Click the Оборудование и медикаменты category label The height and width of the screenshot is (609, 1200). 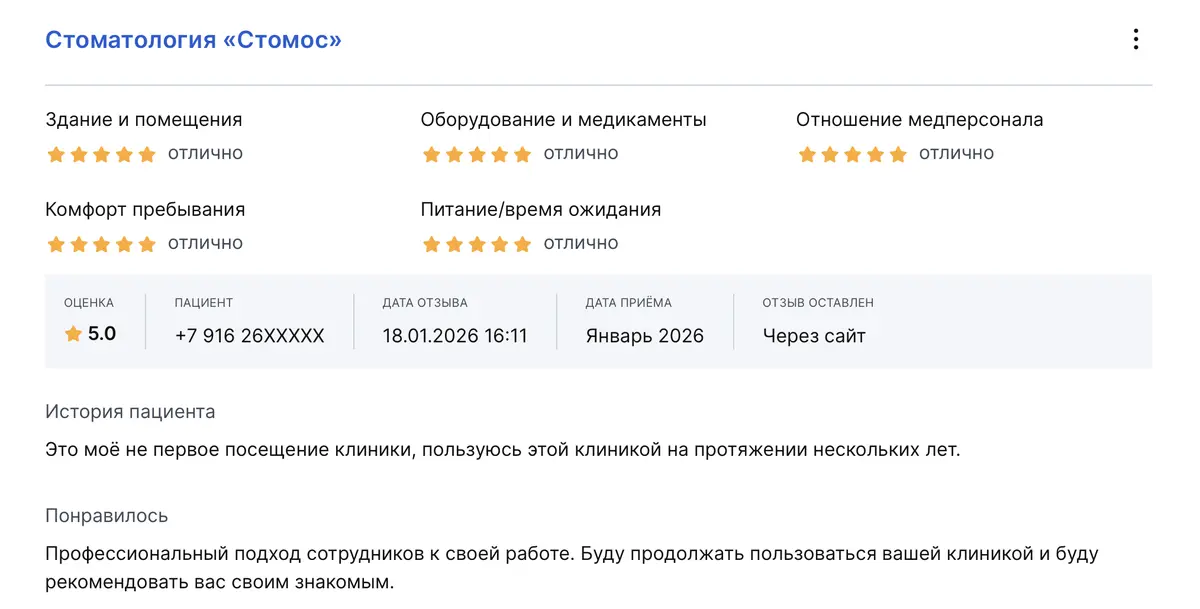pyautogui.click(x=564, y=120)
